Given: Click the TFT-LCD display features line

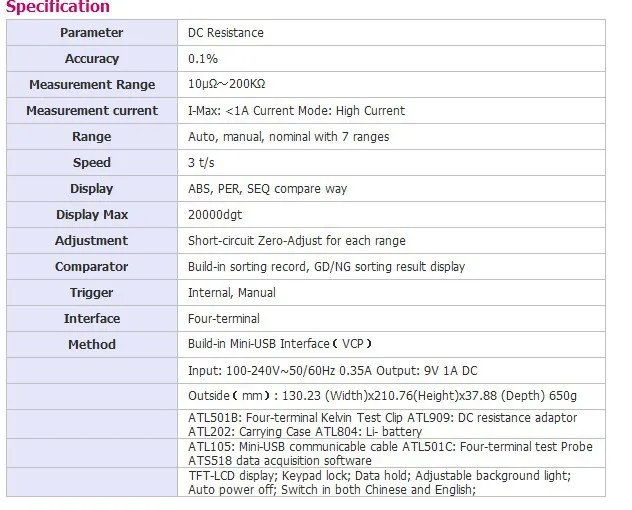Looking at the screenshot, I should [379, 476].
